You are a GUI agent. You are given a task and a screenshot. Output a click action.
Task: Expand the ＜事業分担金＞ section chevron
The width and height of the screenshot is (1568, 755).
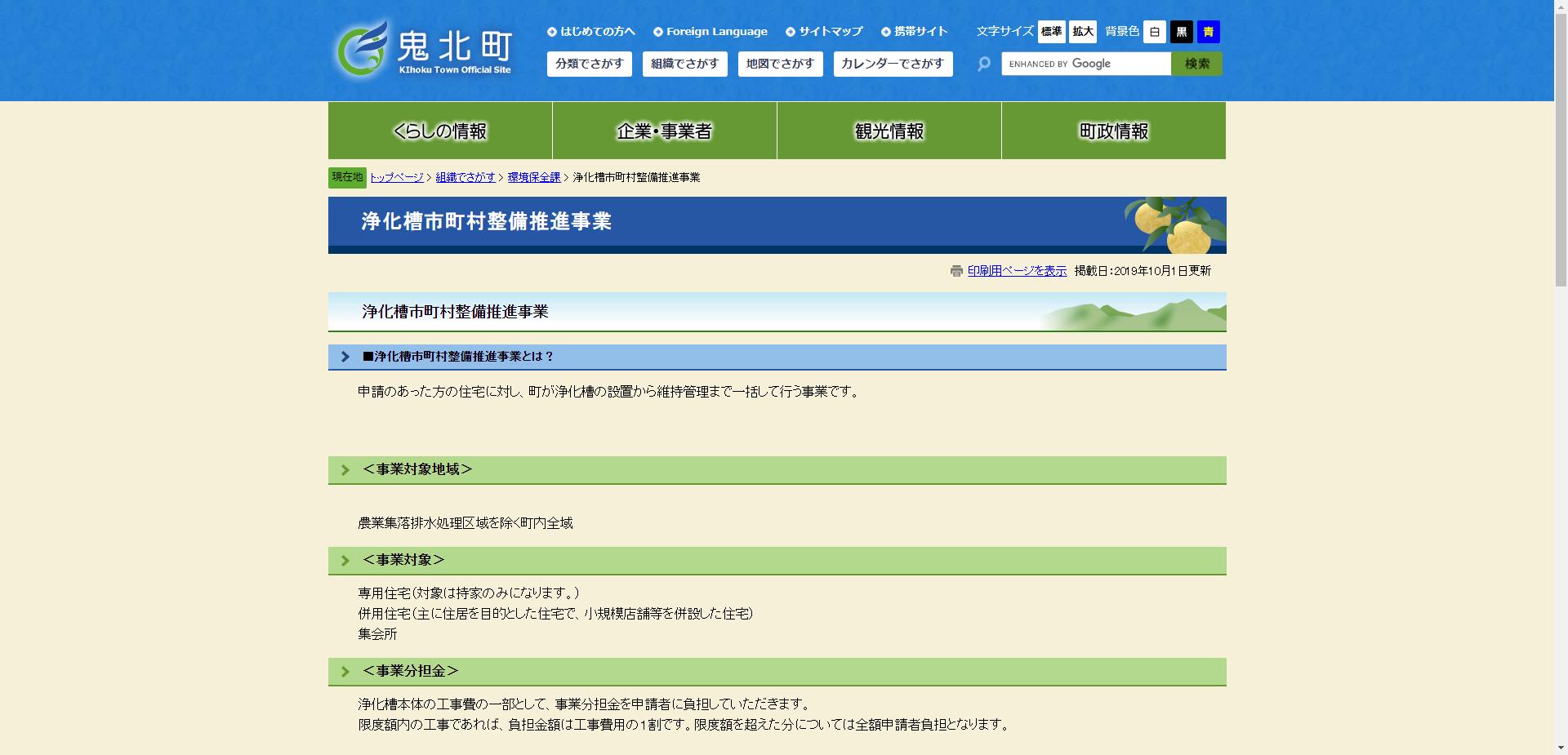345,672
